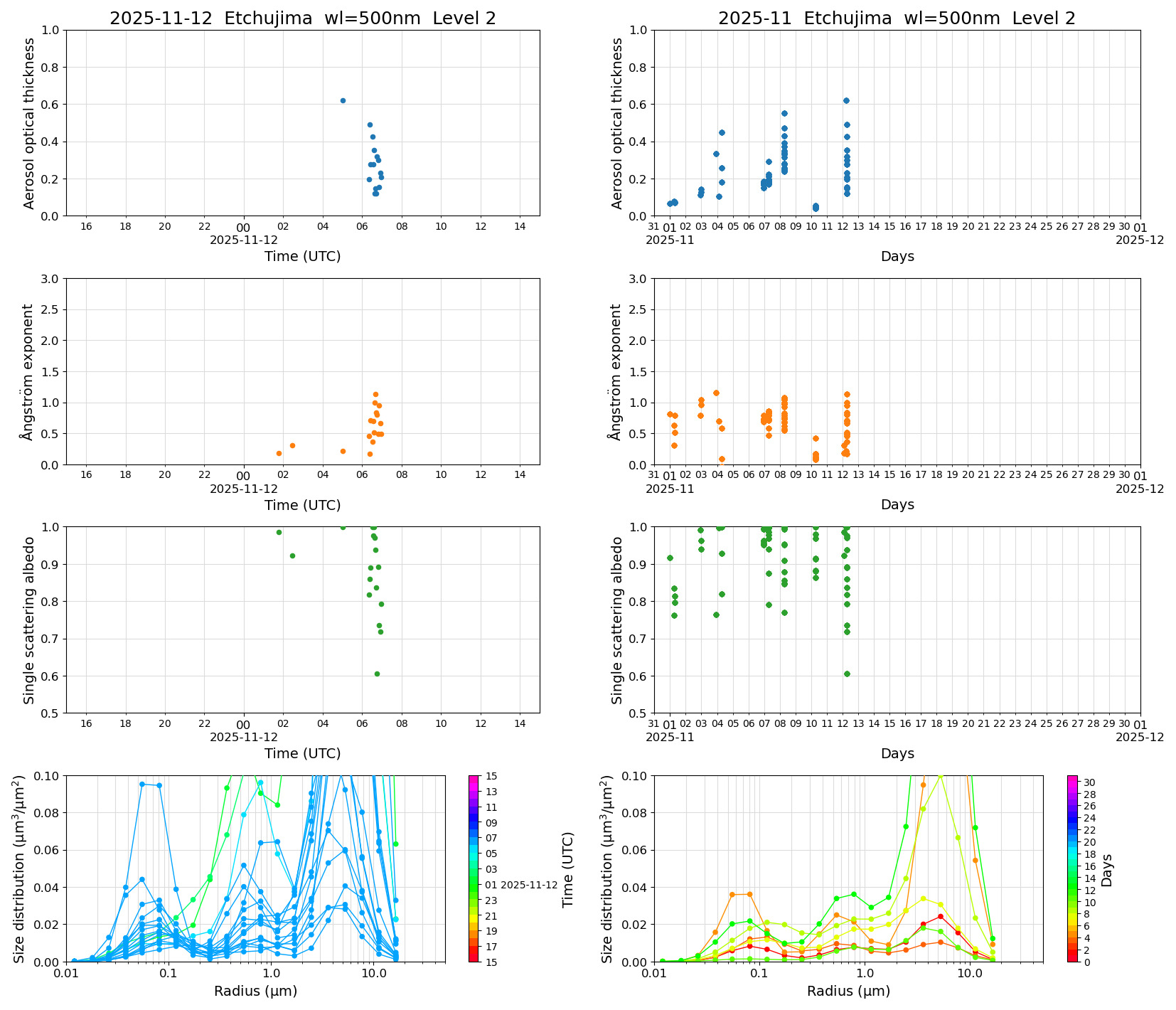Click the right title "2025-11 Etchujima wl=500nm Level 2"

897,18
